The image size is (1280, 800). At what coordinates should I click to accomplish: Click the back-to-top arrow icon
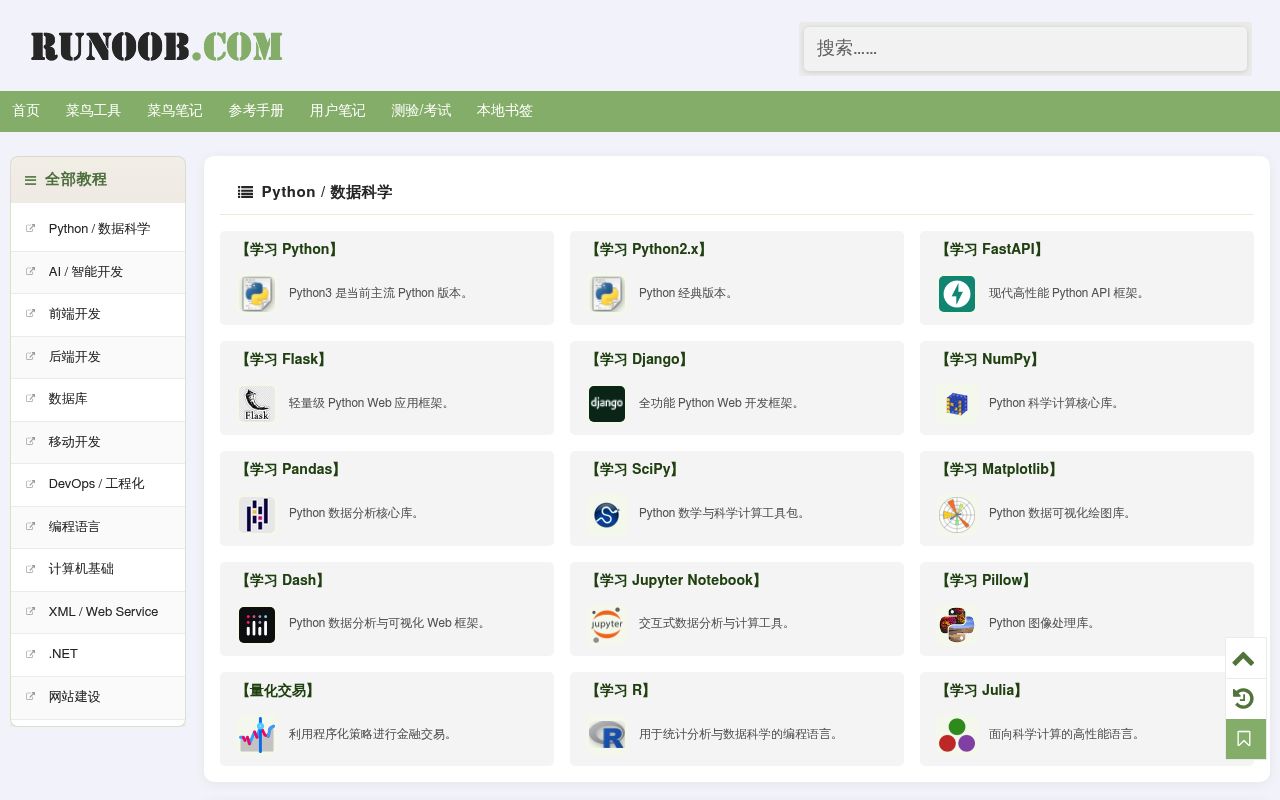pyautogui.click(x=1245, y=658)
